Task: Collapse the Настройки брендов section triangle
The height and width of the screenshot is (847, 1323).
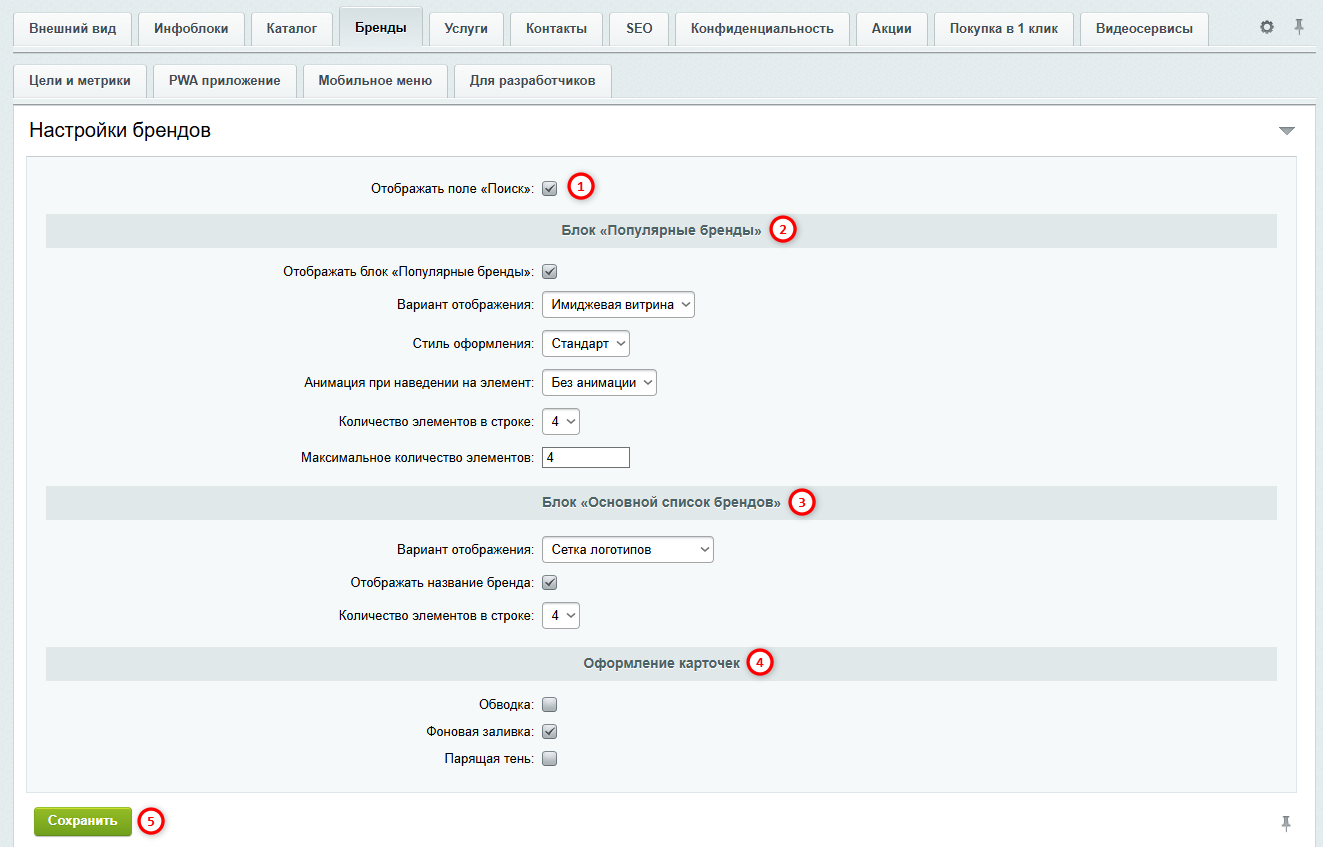Action: click(1287, 131)
